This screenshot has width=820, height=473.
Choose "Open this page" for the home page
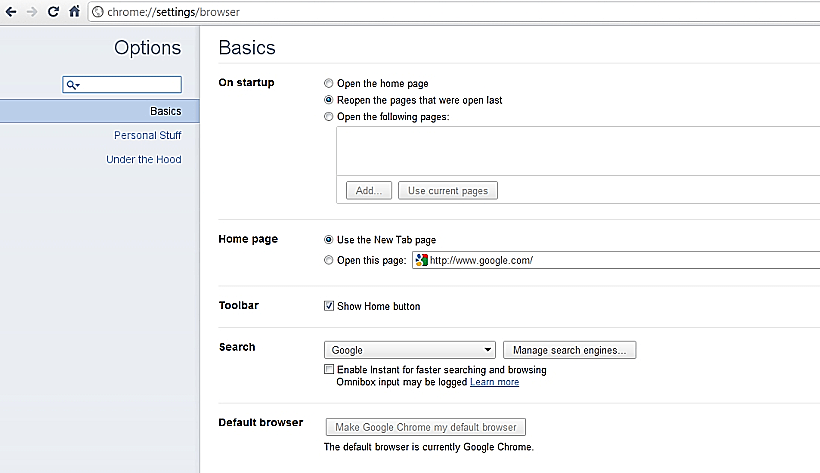point(329,260)
